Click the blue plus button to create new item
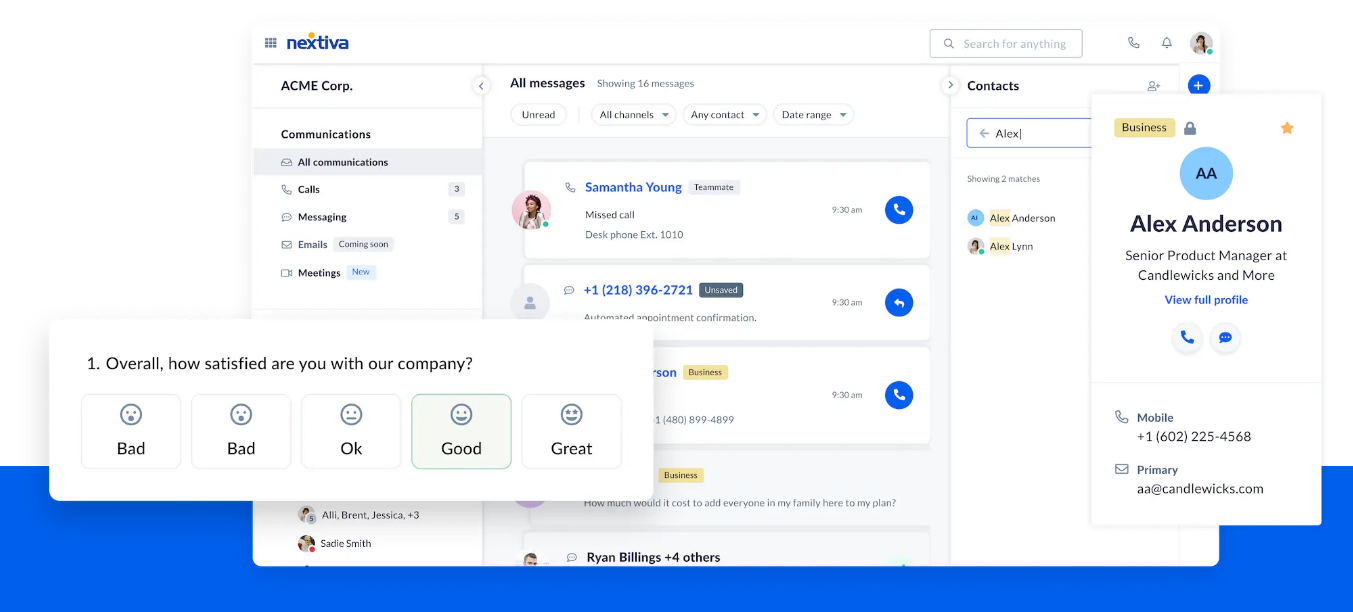 tap(1198, 85)
